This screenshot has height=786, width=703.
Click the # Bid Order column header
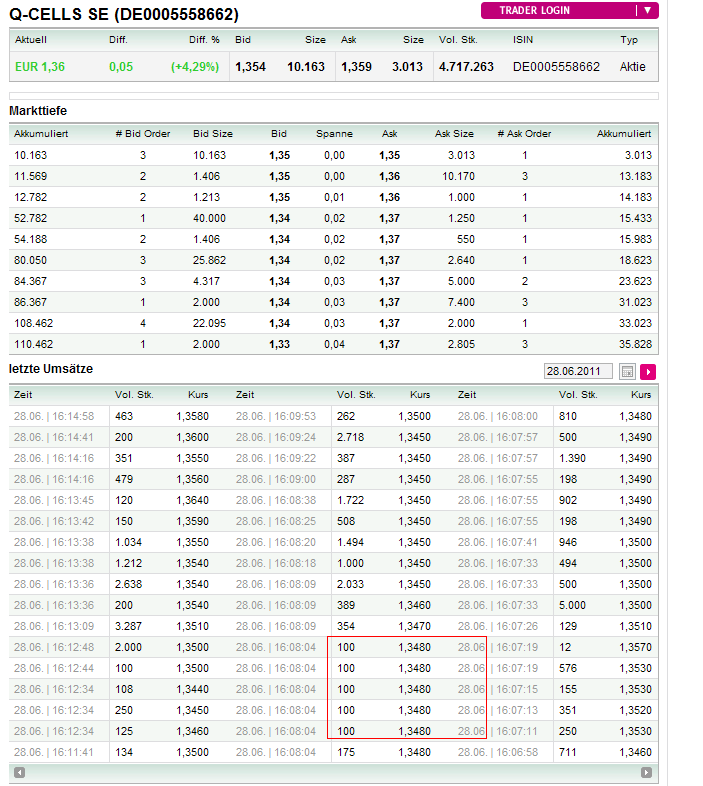pyautogui.click(x=143, y=134)
